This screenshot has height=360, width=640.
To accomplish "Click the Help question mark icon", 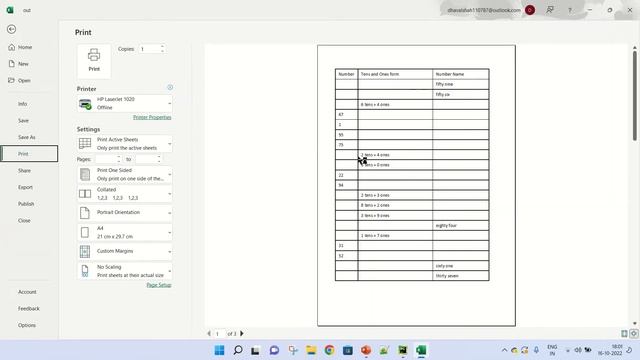I will pos(570,10).
